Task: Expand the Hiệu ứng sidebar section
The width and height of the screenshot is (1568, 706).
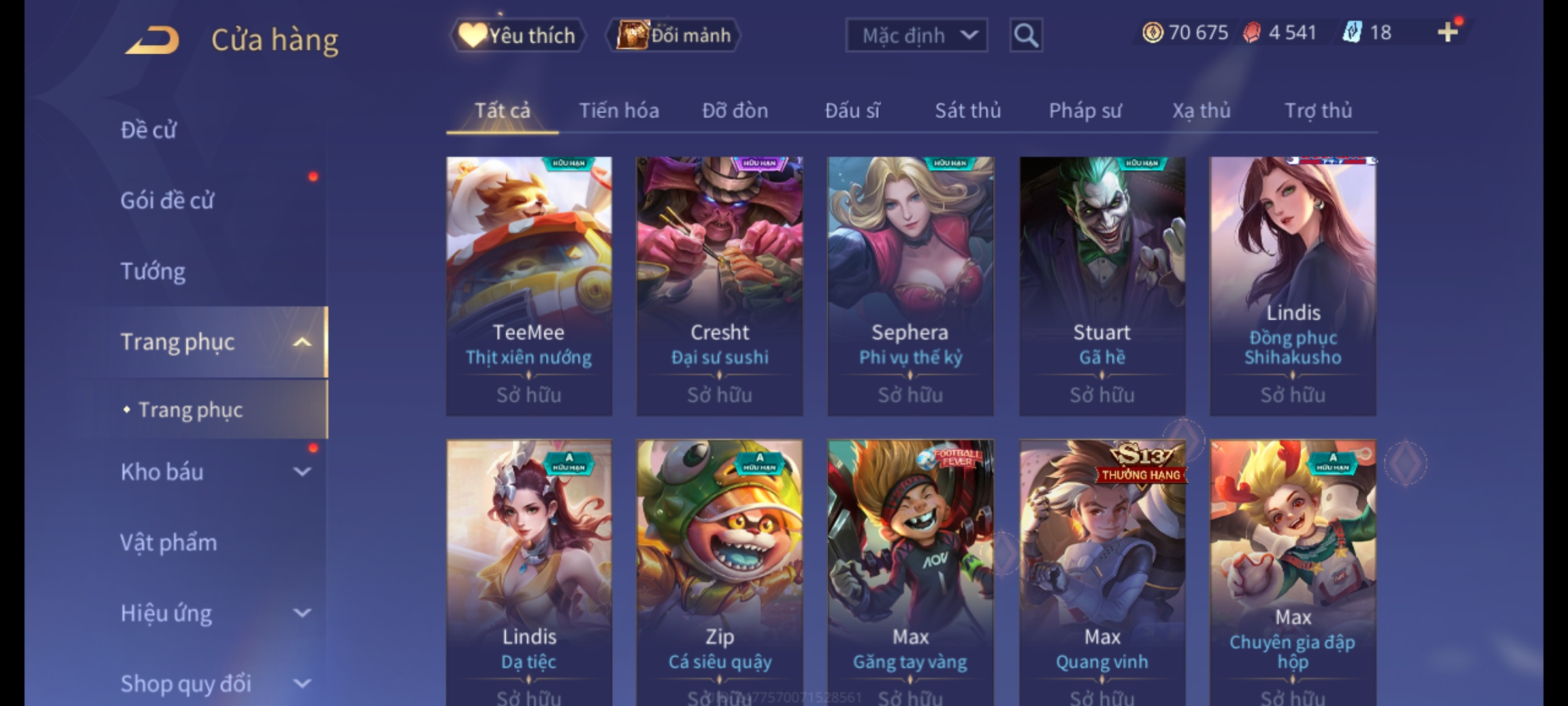Action: 302,613
